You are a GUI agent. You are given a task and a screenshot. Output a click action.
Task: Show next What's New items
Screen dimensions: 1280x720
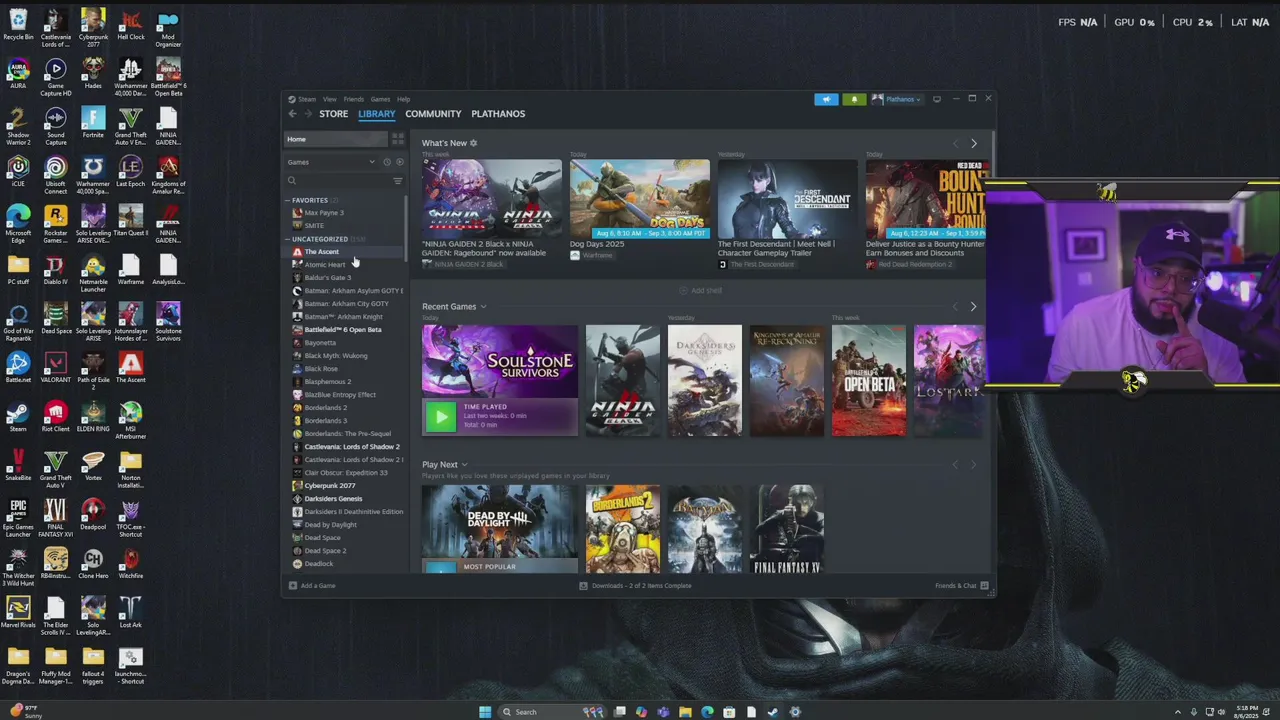point(974,144)
